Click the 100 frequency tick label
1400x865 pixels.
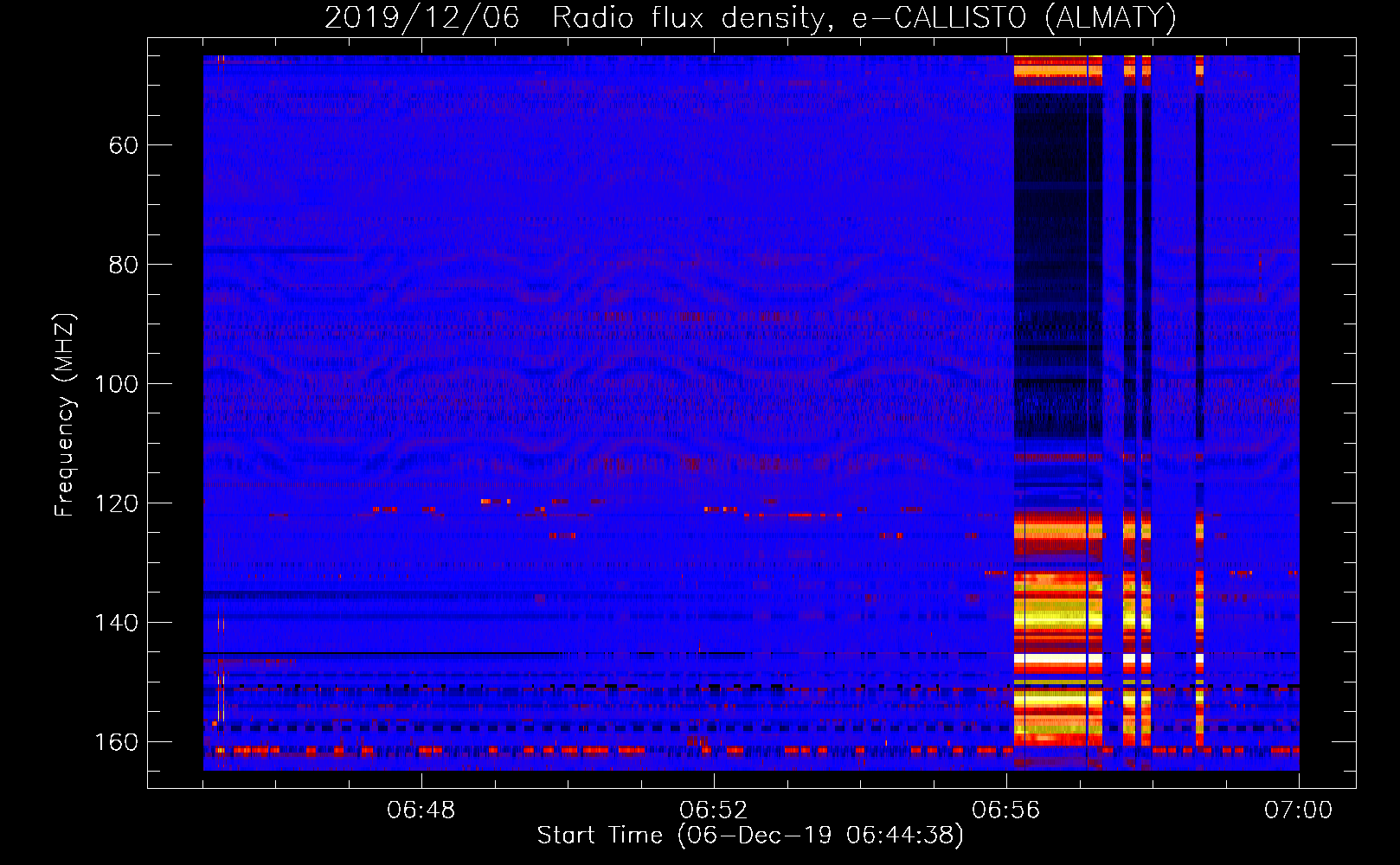pos(117,384)
